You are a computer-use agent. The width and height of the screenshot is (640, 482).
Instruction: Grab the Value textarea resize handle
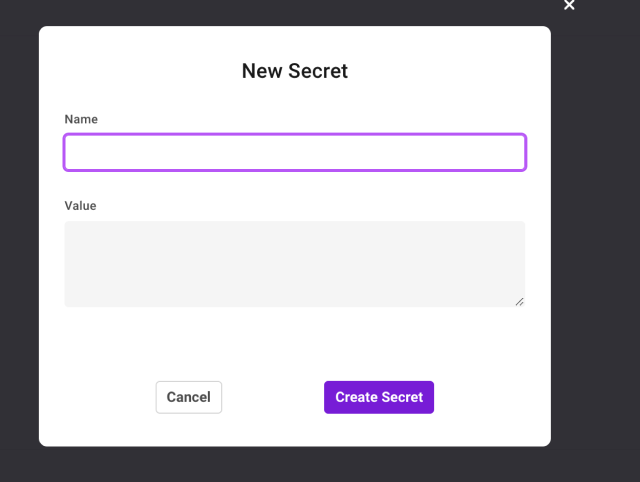click(519, 302)
